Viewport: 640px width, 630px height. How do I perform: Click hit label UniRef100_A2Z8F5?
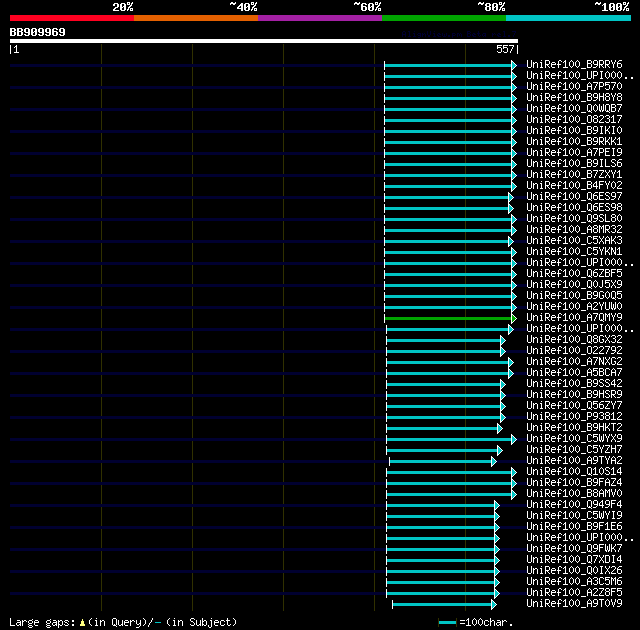(x=574, y=593)
